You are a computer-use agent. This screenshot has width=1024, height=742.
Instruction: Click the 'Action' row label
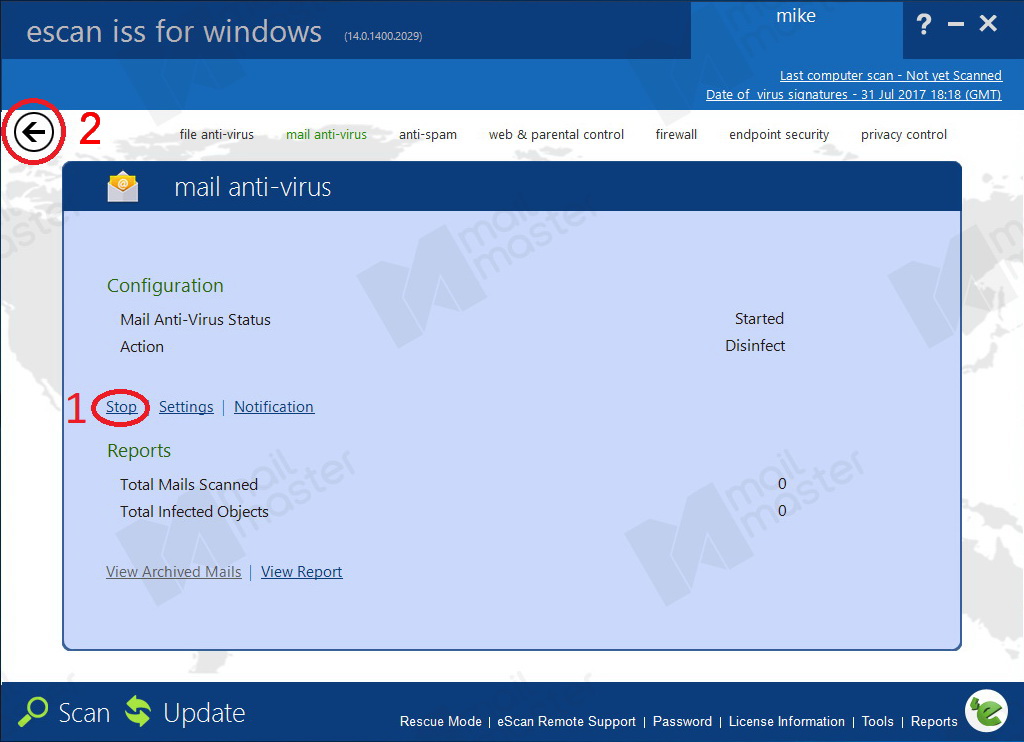tap(142, 347)
